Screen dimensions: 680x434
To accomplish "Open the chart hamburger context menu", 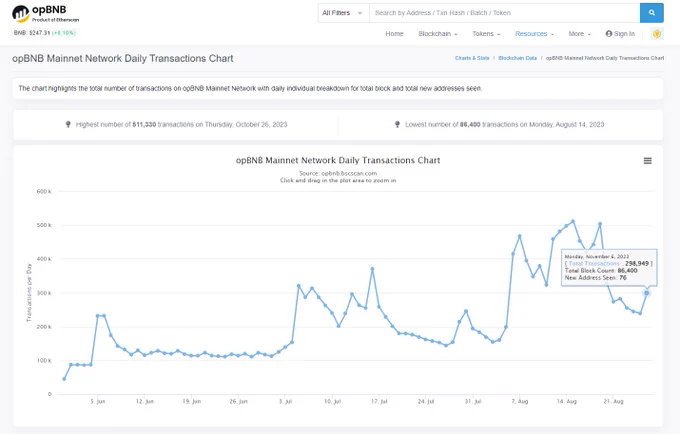I will [647, 161].
